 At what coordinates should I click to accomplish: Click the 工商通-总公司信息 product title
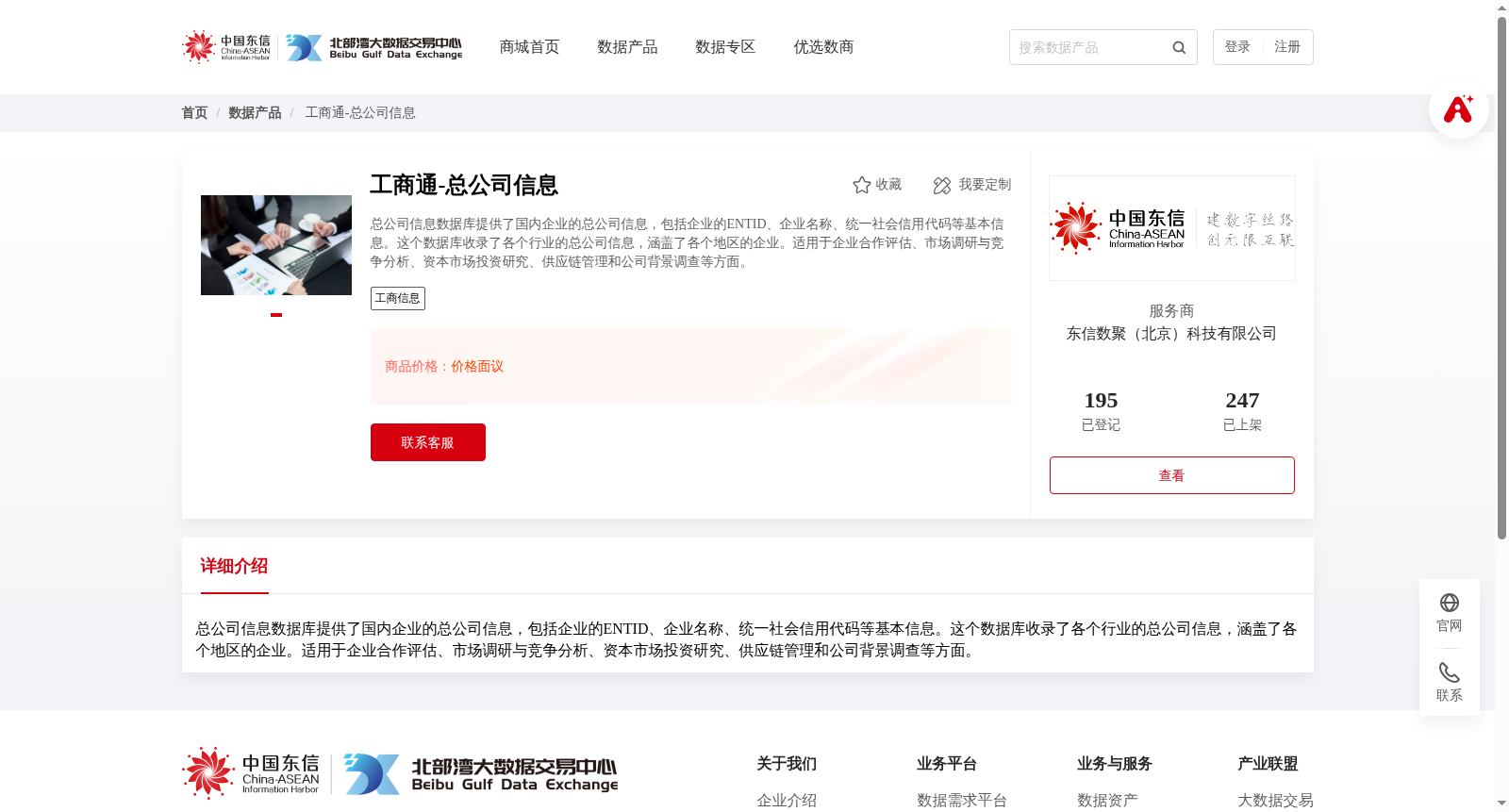pos(464,185)
